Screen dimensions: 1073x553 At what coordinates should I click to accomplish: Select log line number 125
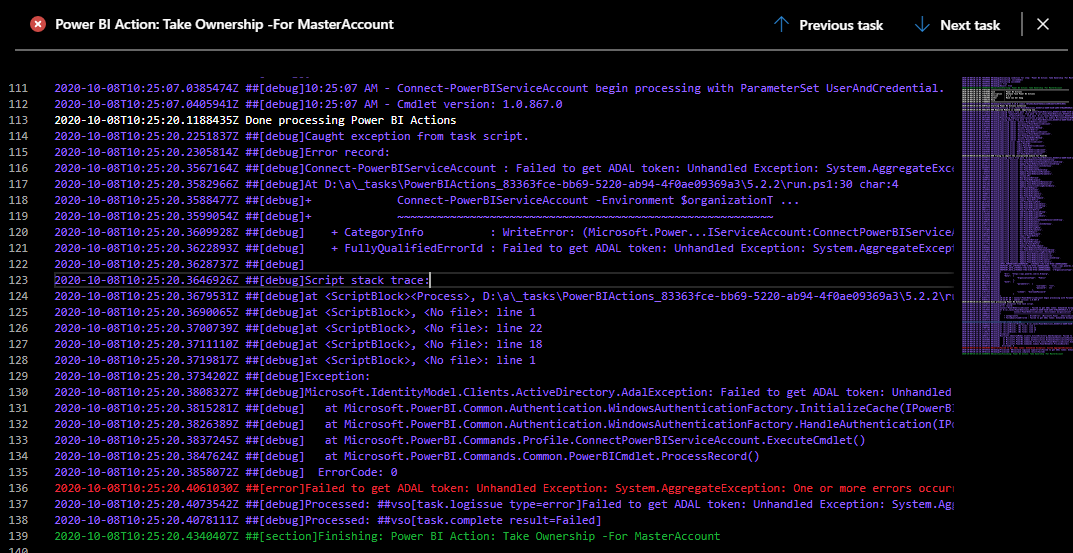[x=18, y=312]
